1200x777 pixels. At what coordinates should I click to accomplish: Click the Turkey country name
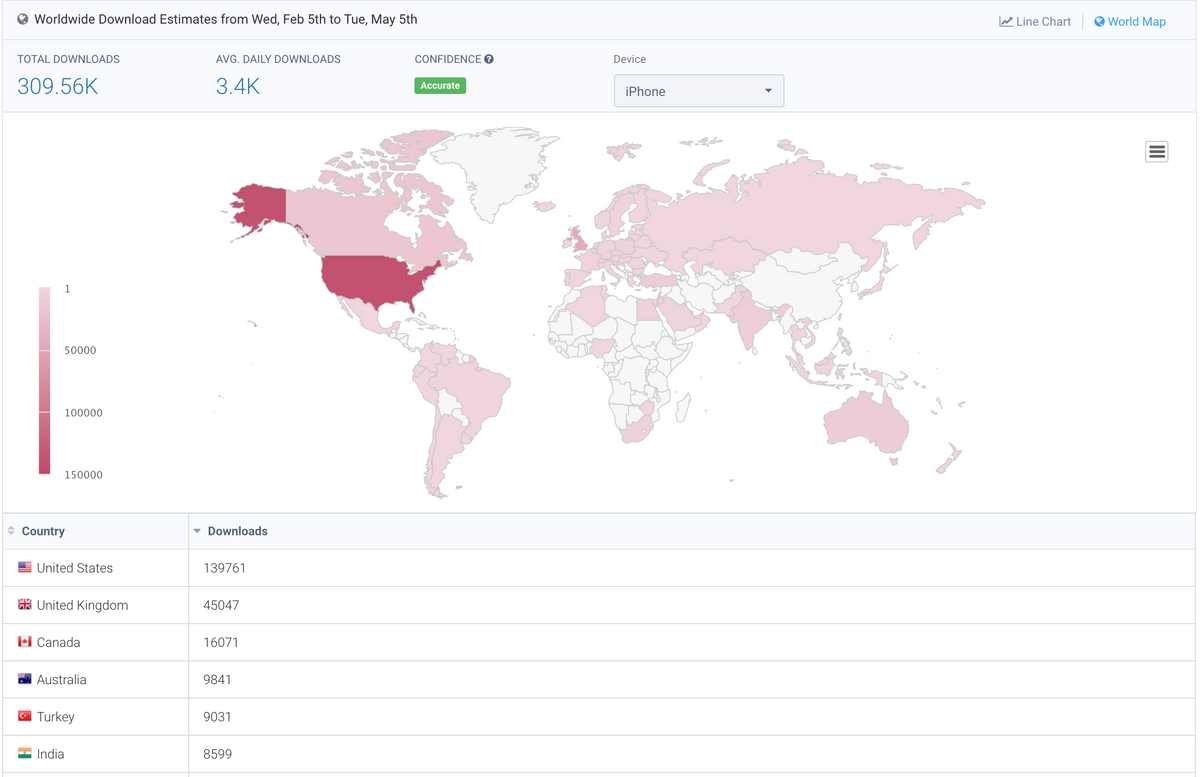pos(56,717)
